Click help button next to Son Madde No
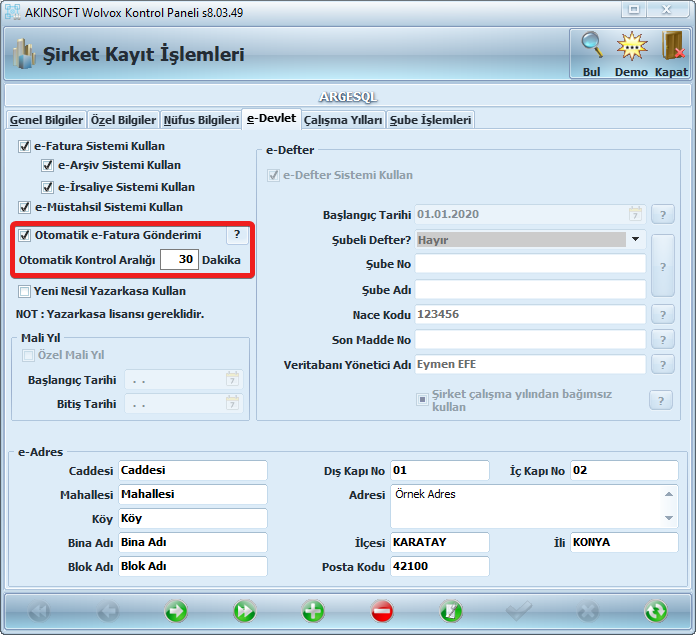This screenshot has width=696, height=635. [663, 339]
